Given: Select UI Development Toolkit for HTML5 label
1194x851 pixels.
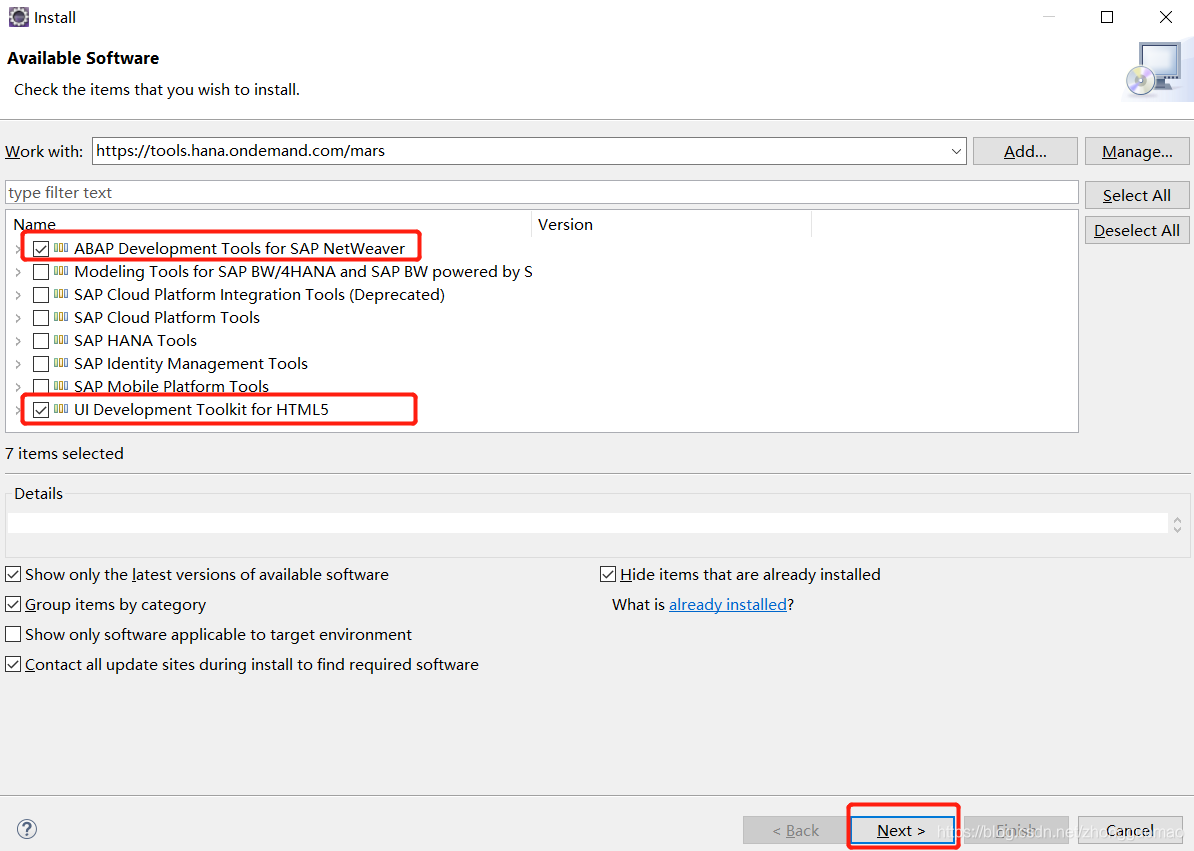Looking at the screenshot, I should [201, 410].
